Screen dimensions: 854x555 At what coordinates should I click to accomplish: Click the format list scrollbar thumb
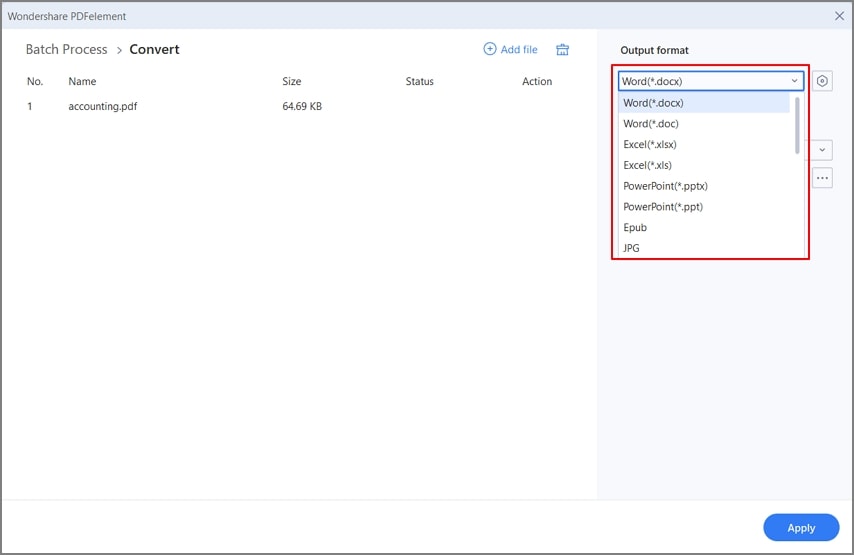(x=797, y=126)
